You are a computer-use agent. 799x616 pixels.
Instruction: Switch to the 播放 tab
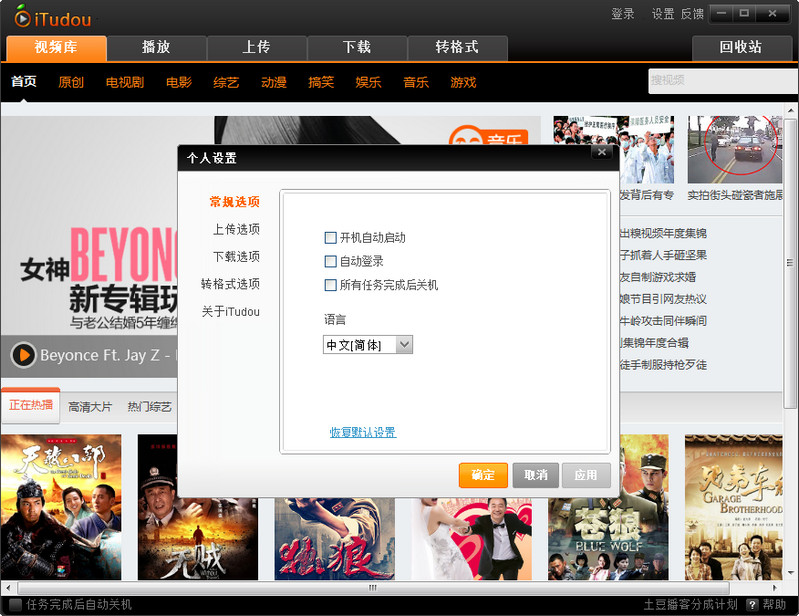(x=156, y=48)
